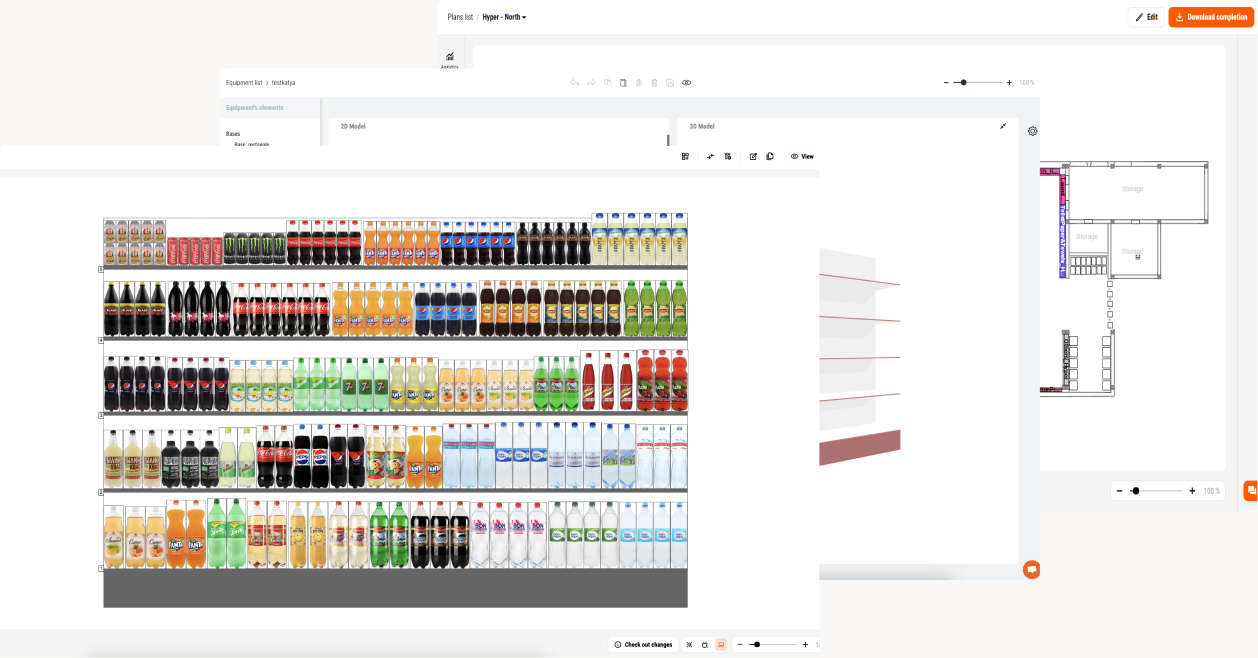Select the orange Fanta bottles on bottom shelf
Screen dimensions: 1258x658
[x=185, y=534]
